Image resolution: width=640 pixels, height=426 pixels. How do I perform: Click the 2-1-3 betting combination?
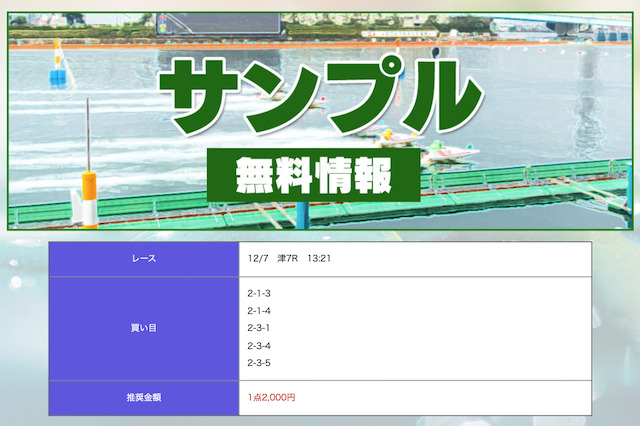click(259, 294)
